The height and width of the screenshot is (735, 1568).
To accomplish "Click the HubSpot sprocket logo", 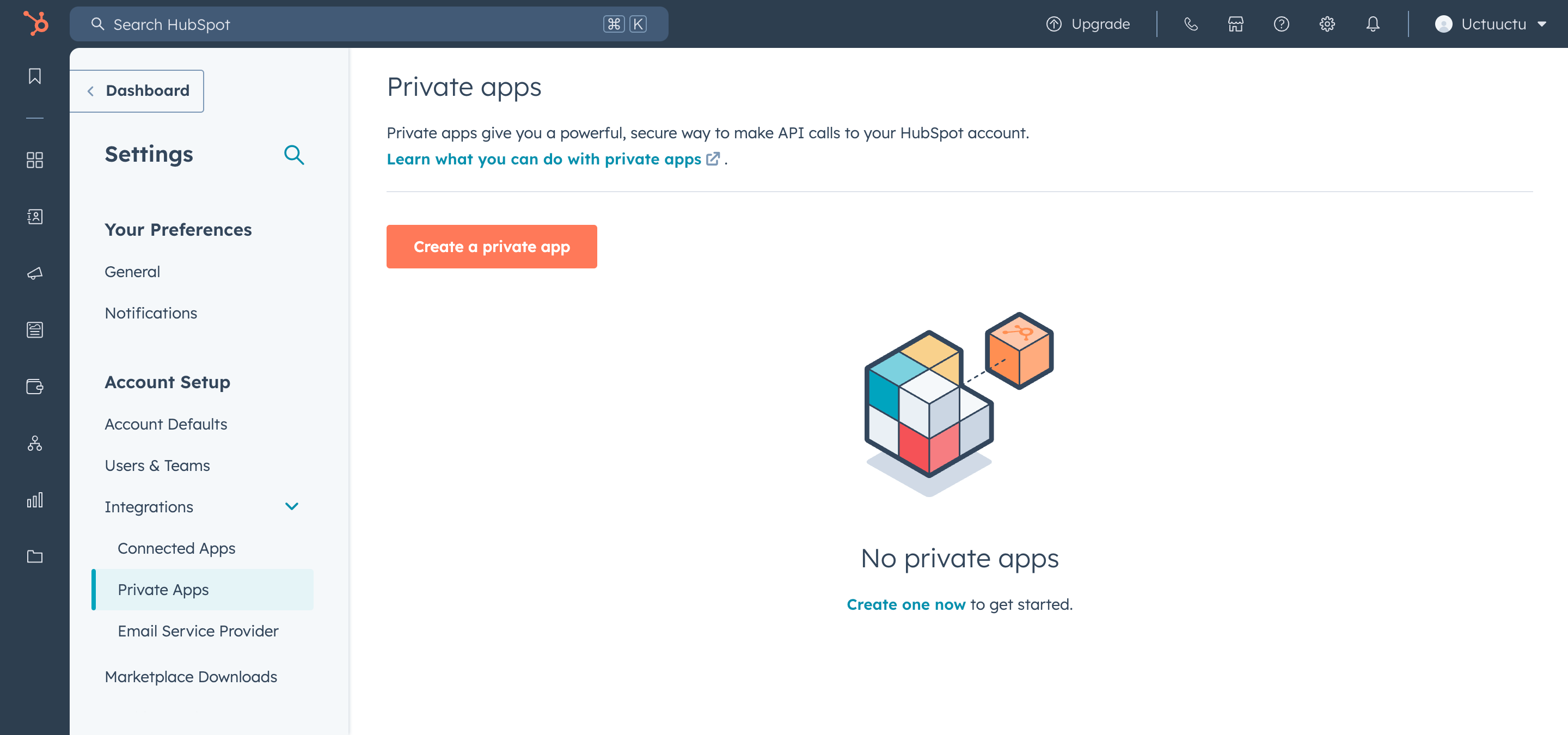I will [x=35, y=24].
